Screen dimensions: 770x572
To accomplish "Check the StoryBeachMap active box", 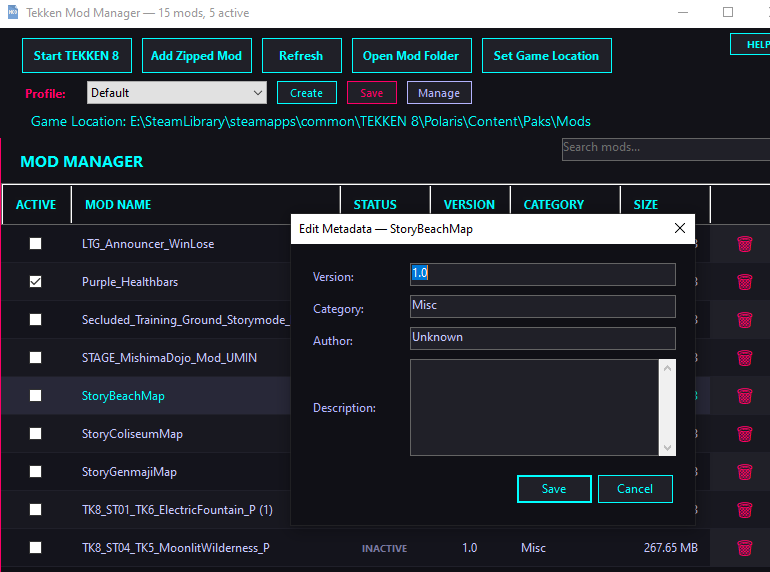I will [35, 396].
